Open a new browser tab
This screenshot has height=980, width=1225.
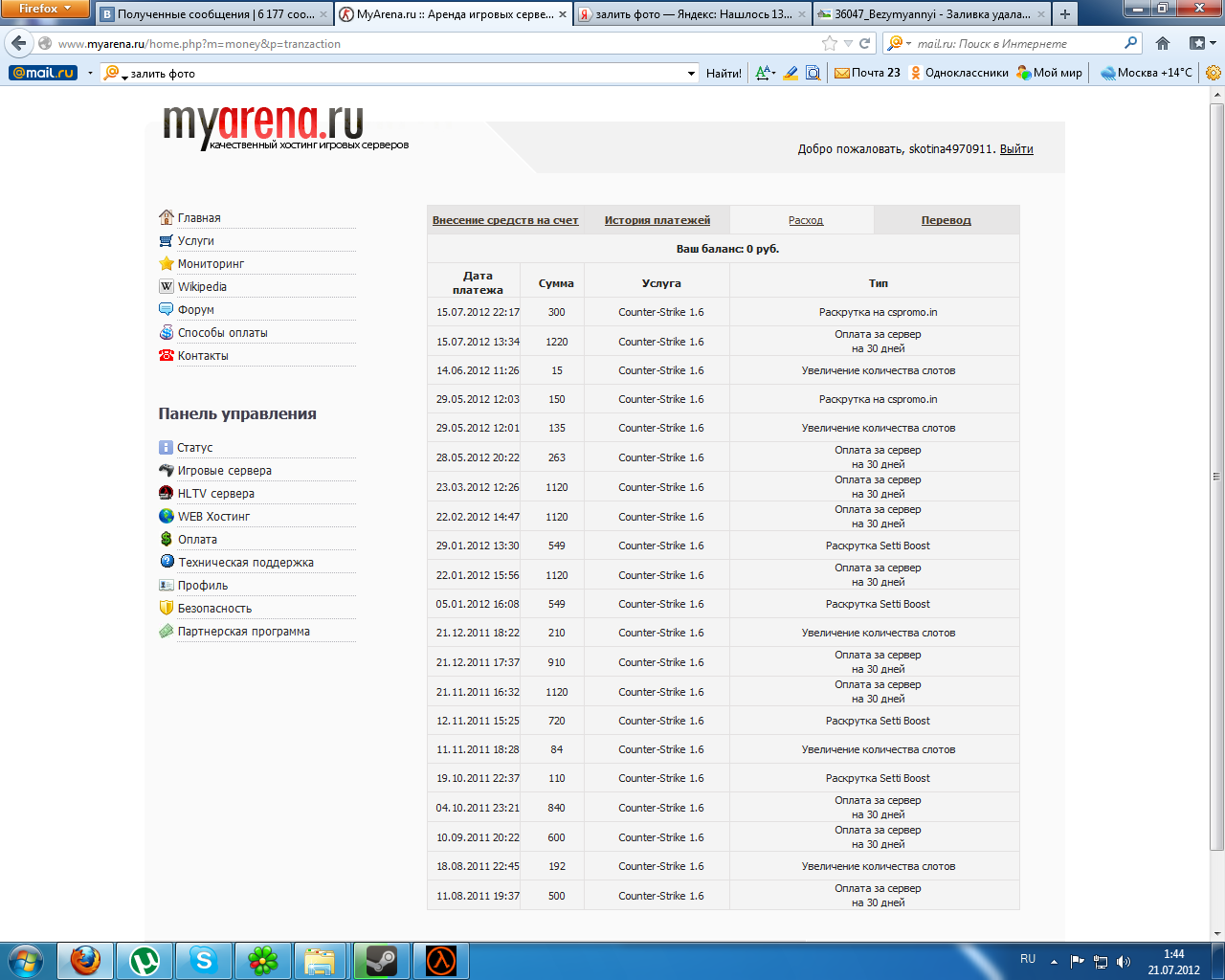[1065, 14]
